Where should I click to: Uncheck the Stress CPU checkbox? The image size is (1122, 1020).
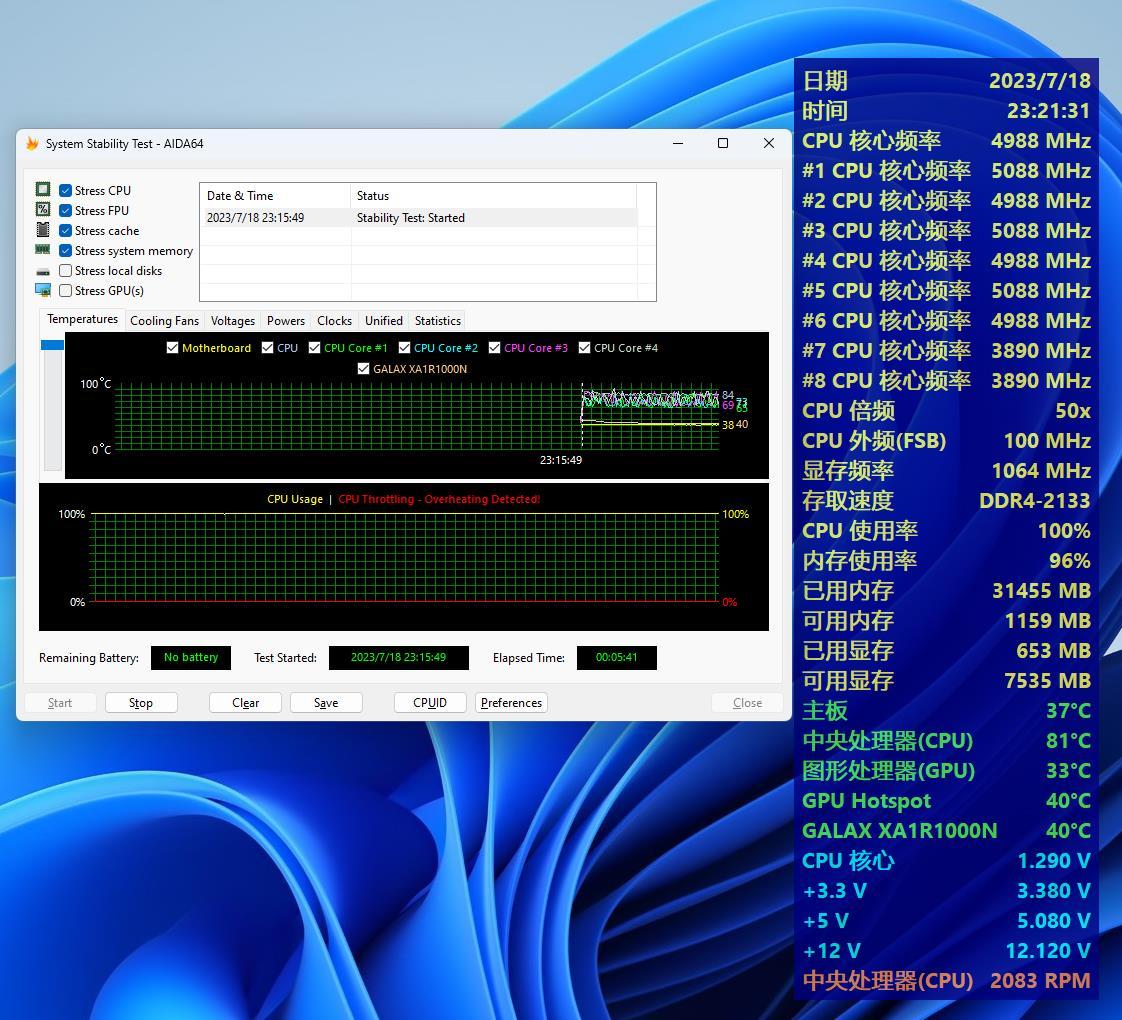[66, 190]
